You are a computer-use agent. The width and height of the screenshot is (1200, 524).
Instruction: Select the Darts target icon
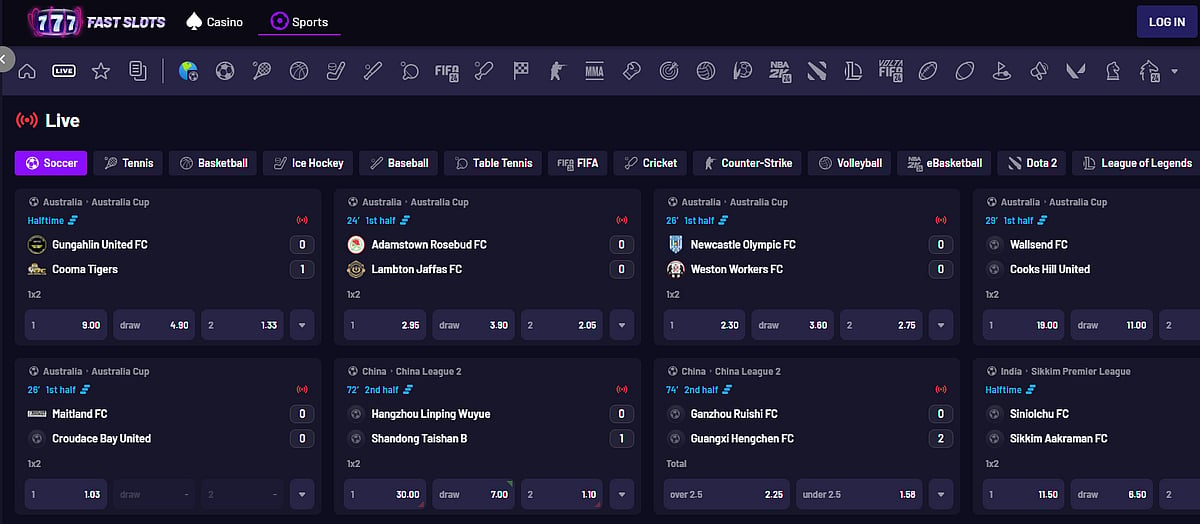click(x=668, y=71)
